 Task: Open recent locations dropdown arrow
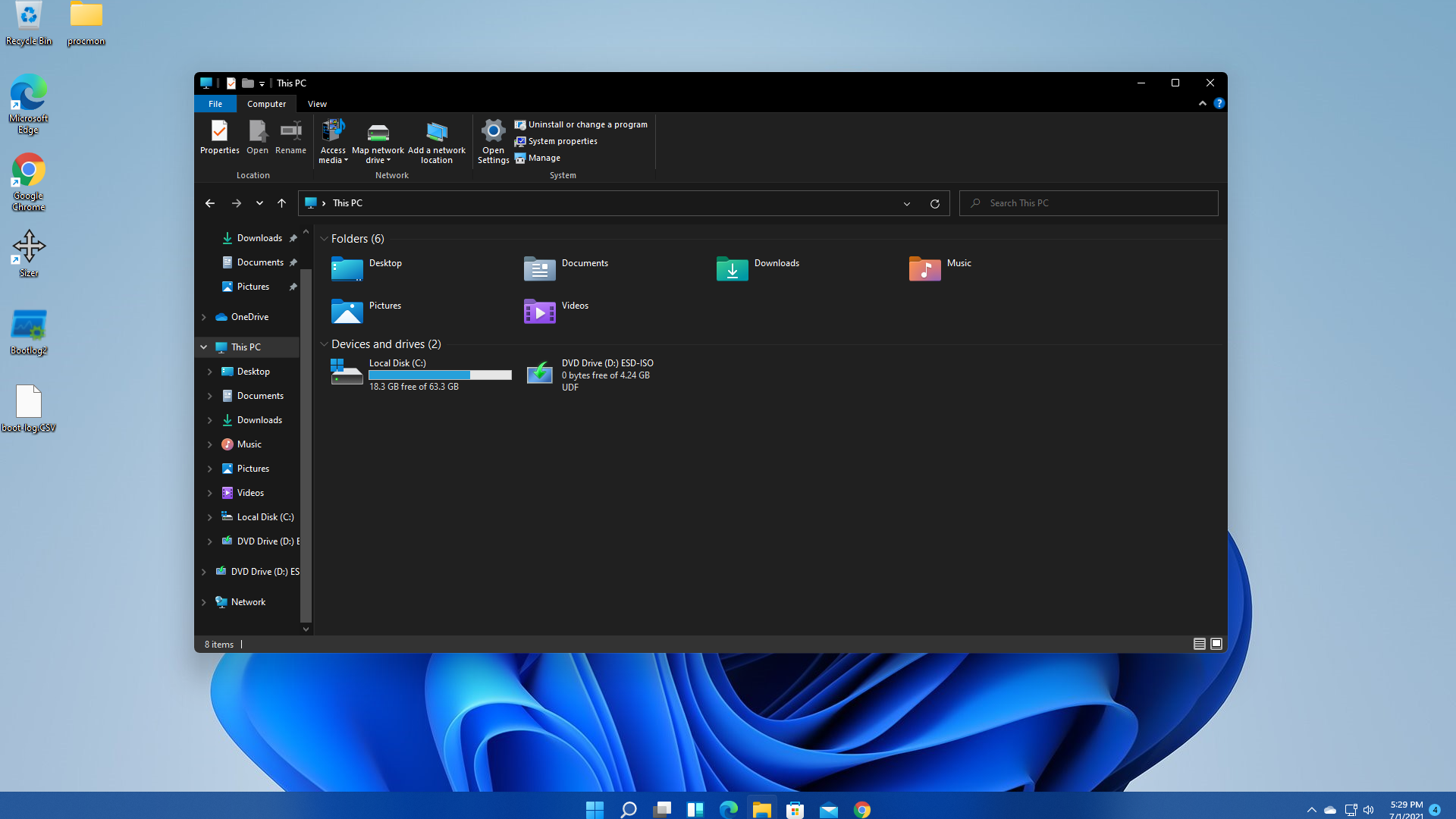[259, 203]
